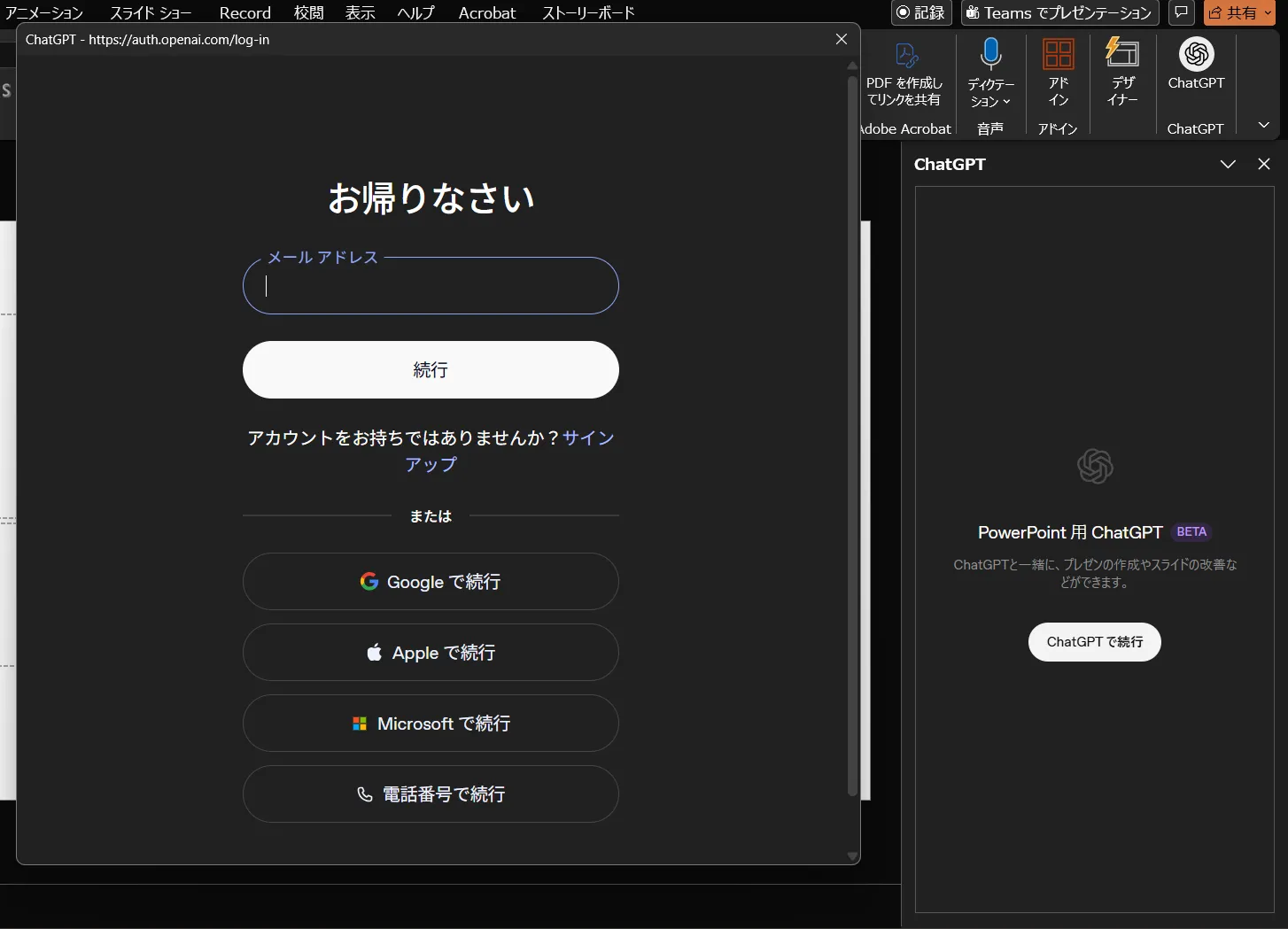
Task: Click Microsoft で続行 button
Action: [x=431, y=723]
